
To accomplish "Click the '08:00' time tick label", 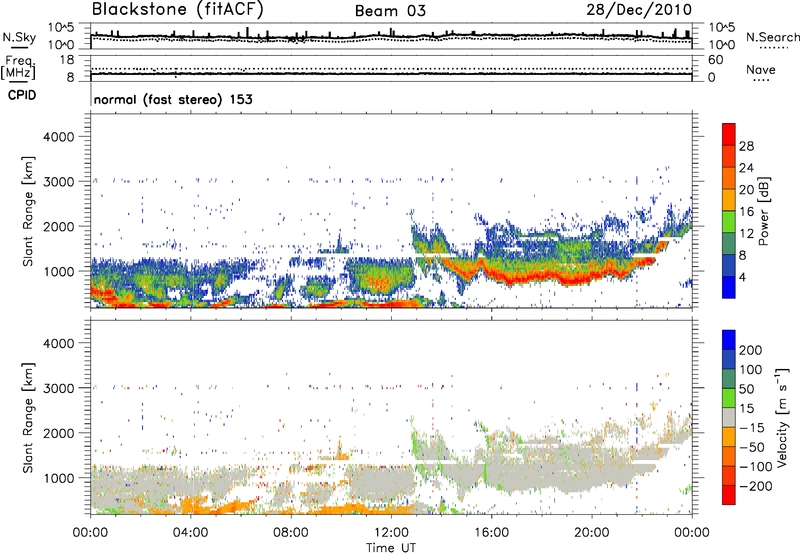I will 290,533.
